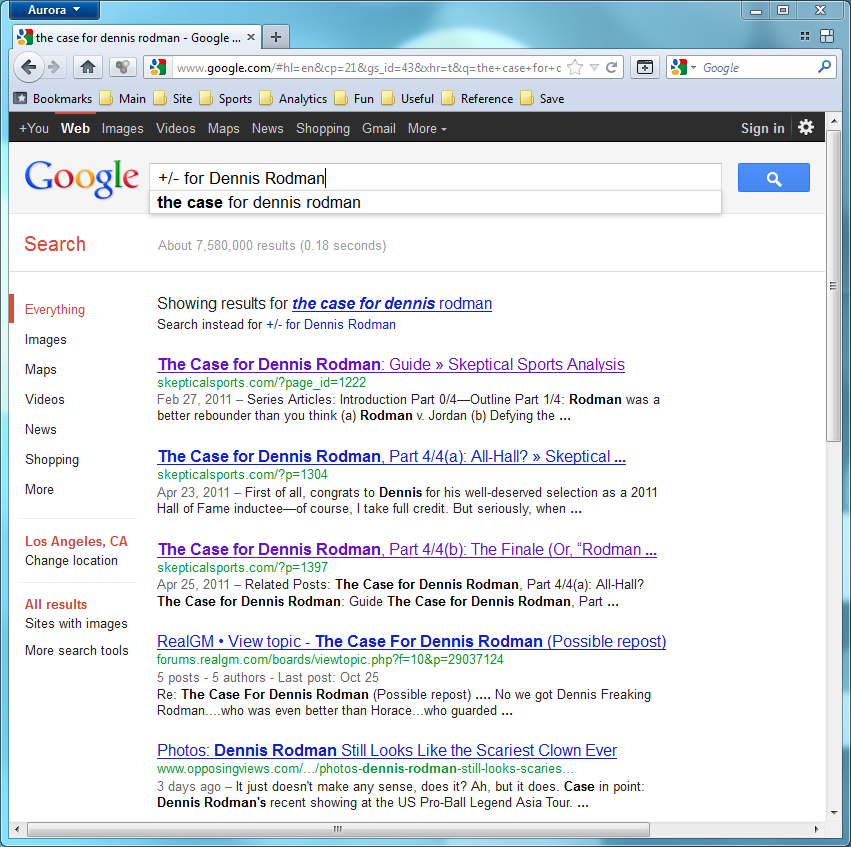The width and height of the screenshot is (851, 847).
Task: Click Sign in
Action: pyautogui.click(x=763, y=129)
